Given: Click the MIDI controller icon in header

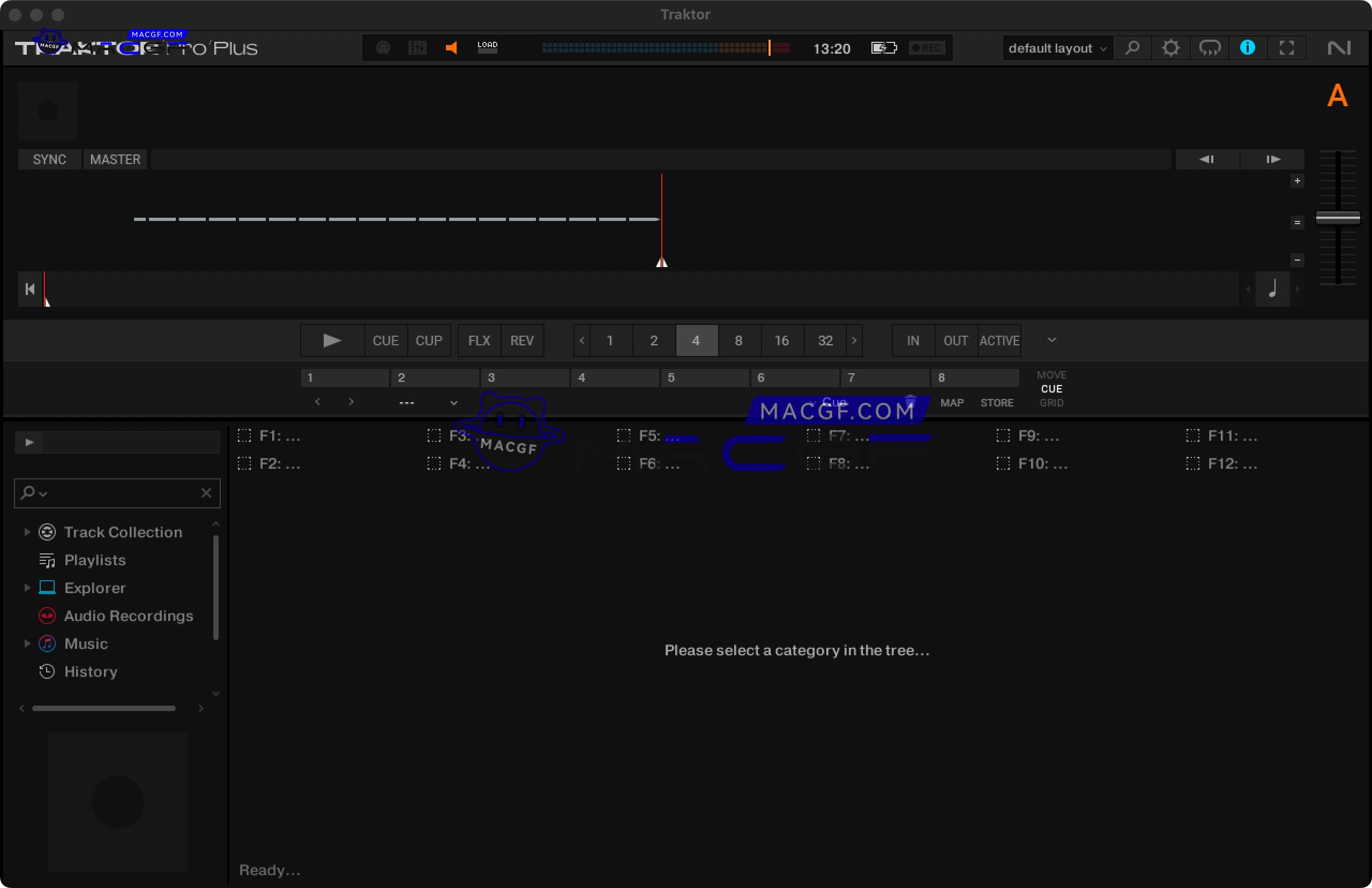Looking at the screenshot, I should 382,47.
